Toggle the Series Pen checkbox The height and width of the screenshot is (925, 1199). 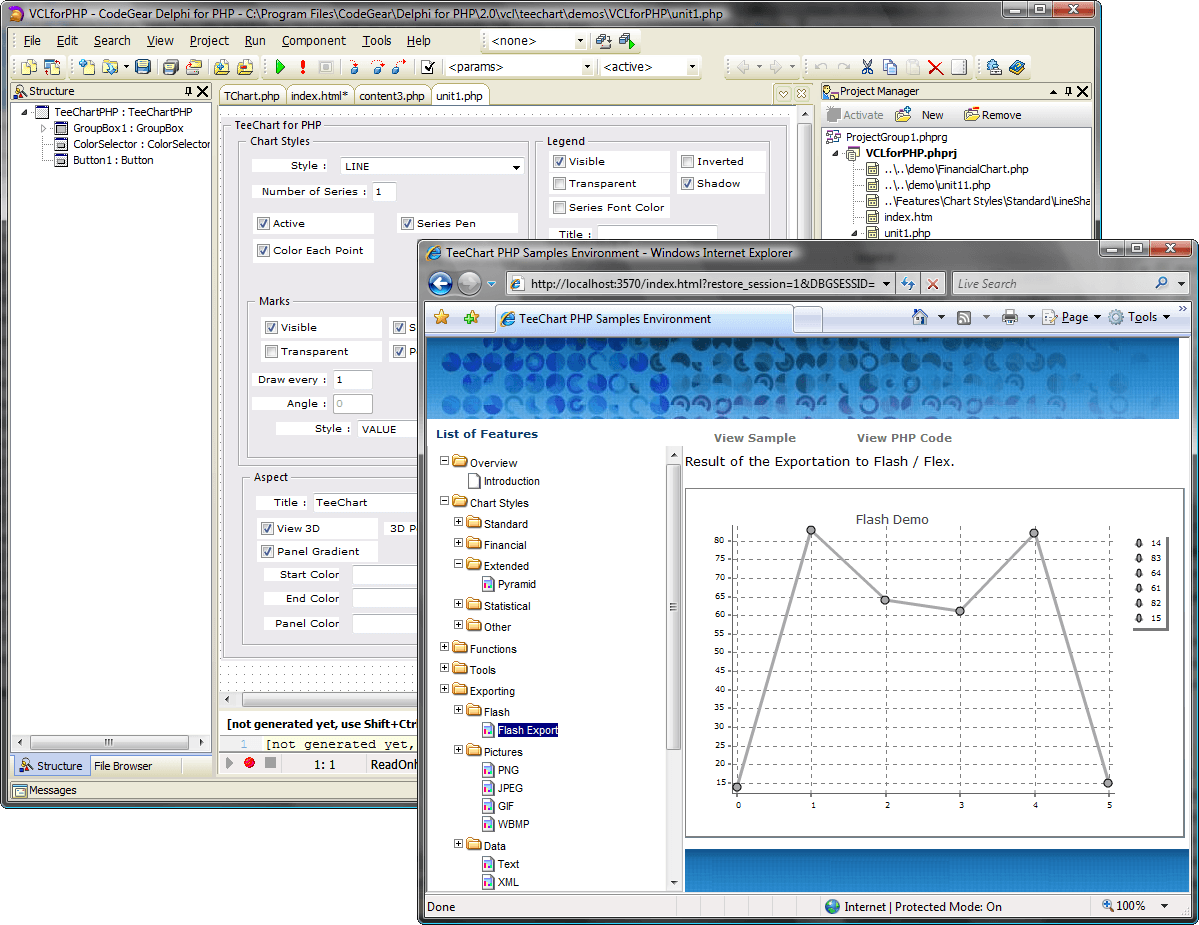click(408, 223)
